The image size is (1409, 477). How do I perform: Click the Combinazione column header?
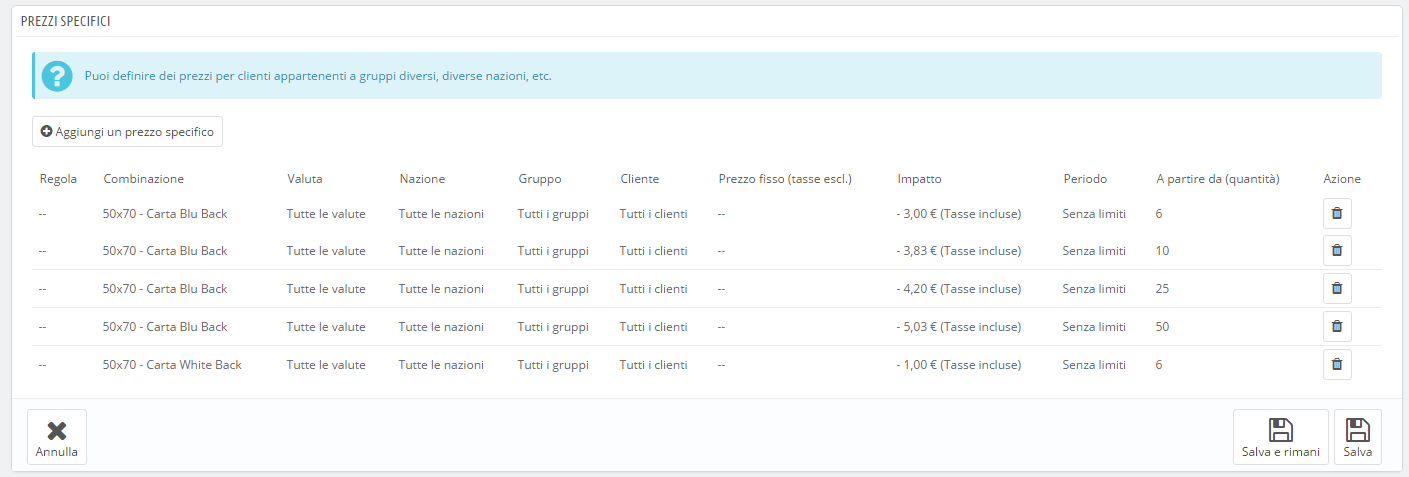pos(143,179)
